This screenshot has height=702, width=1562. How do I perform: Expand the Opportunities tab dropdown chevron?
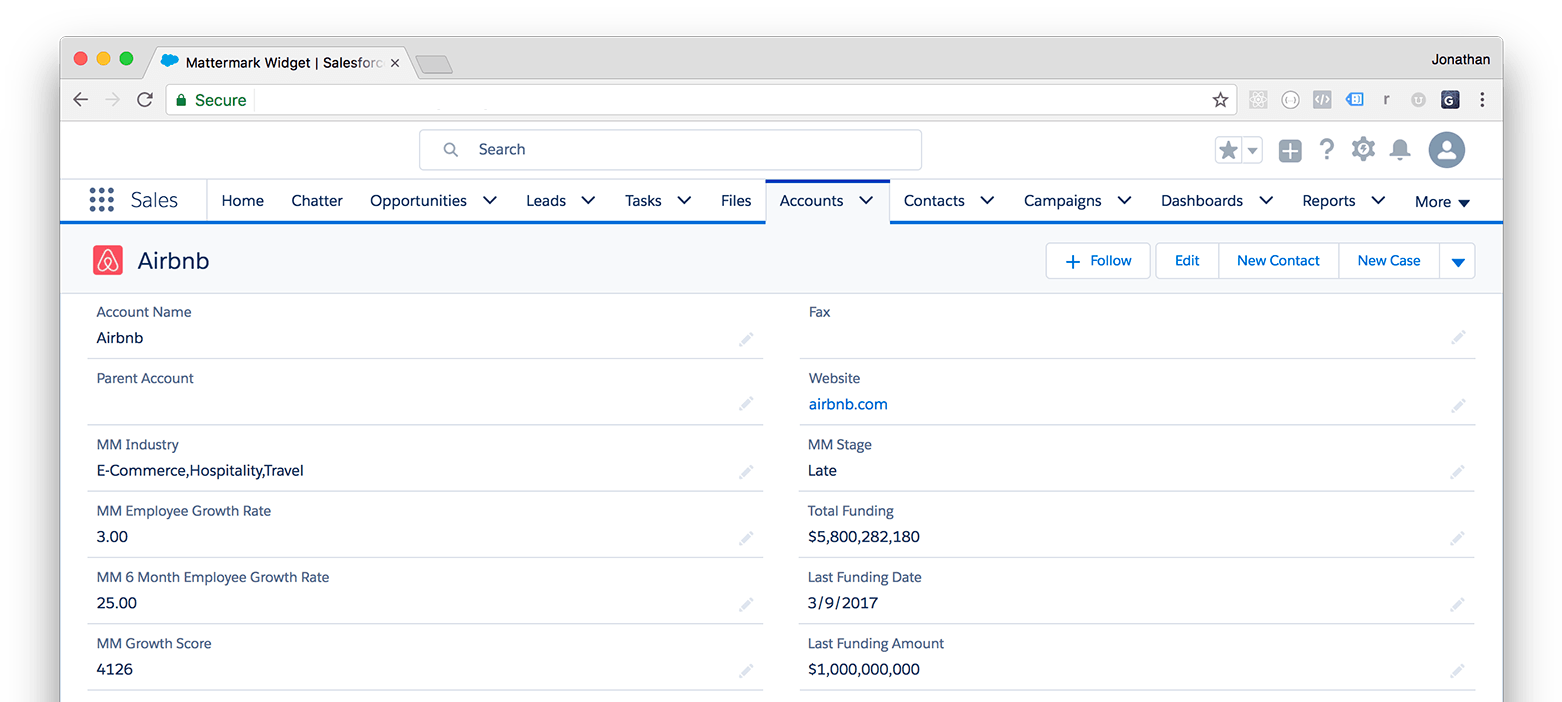(x=490, y=200)
